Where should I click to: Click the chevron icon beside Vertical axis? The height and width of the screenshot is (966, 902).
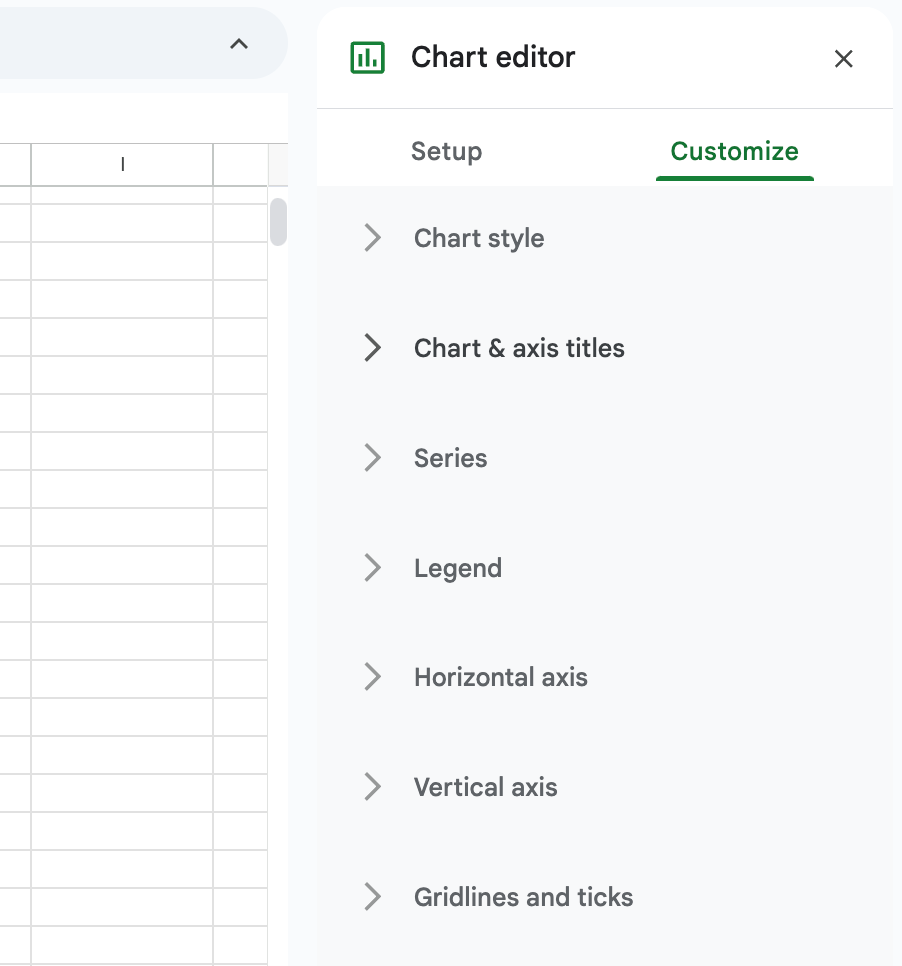pyautogui.click(x=373, y=787)
